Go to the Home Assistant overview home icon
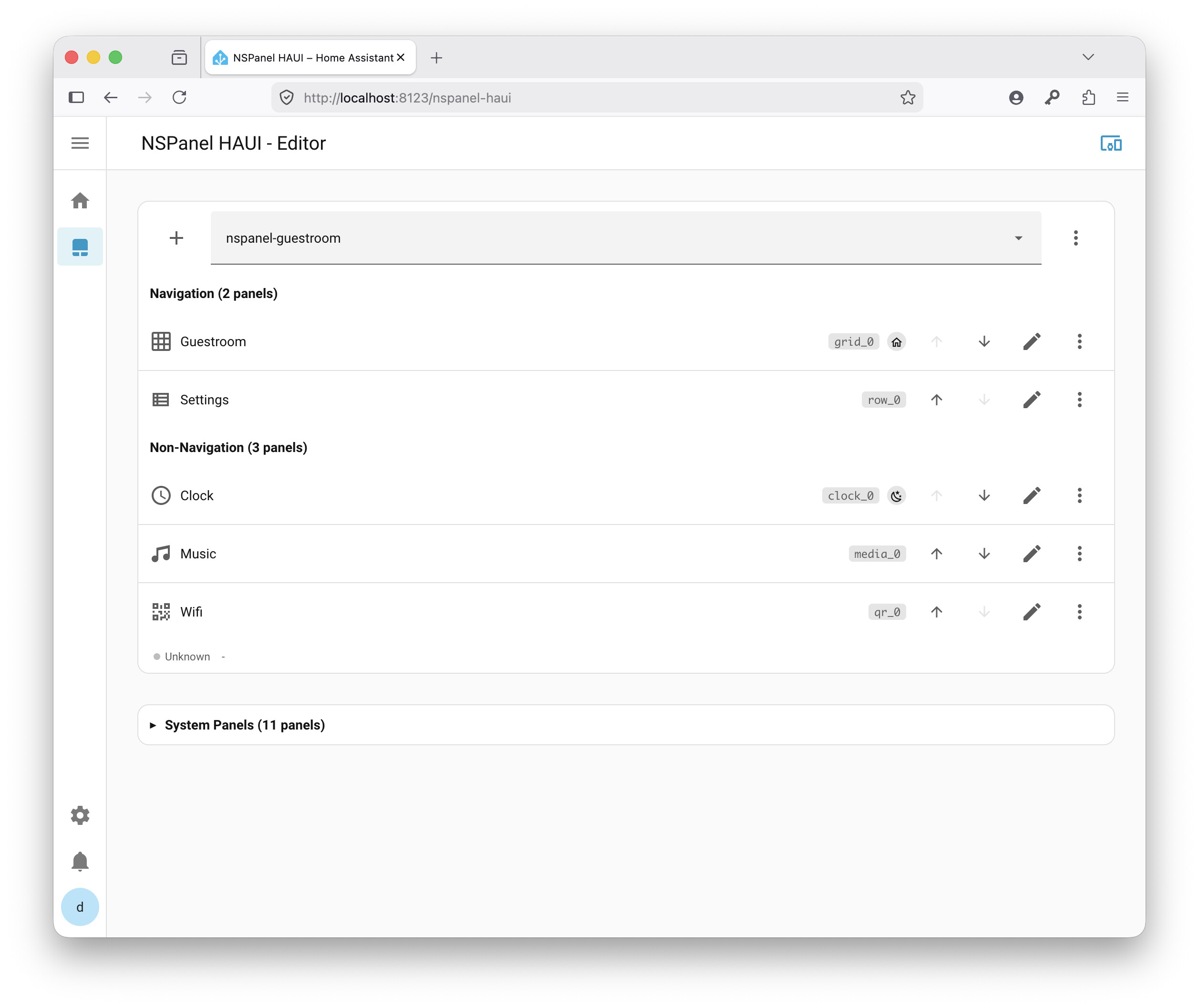The height and width of the screenshot is (1008, 1199). coord(80,201)
